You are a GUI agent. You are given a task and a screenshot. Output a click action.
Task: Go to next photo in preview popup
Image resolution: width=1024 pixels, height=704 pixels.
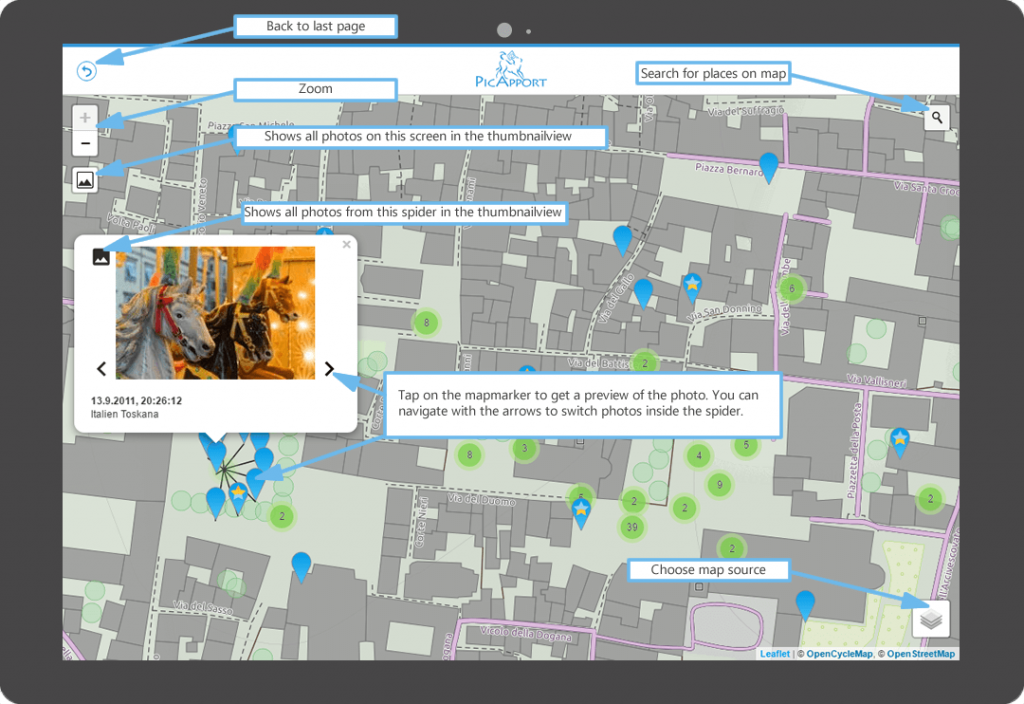[x=329, y=369]
